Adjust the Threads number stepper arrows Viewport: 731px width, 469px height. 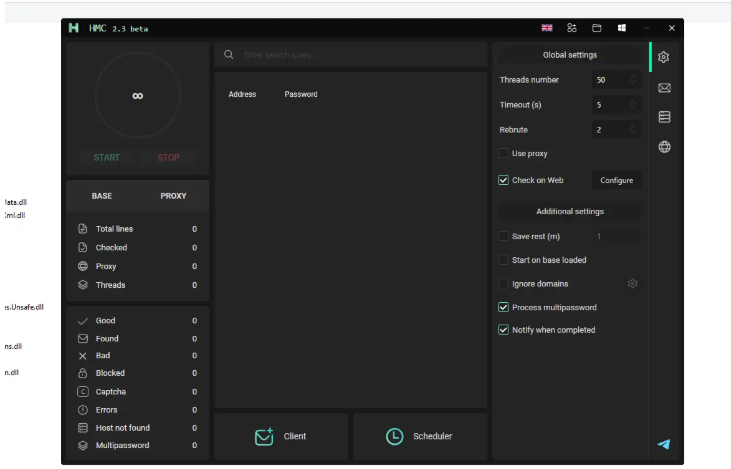(x=632, y=80)
